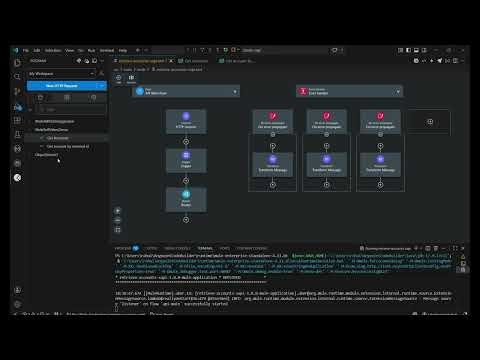Add component between Listener and Logger

(x=186, y=142)
